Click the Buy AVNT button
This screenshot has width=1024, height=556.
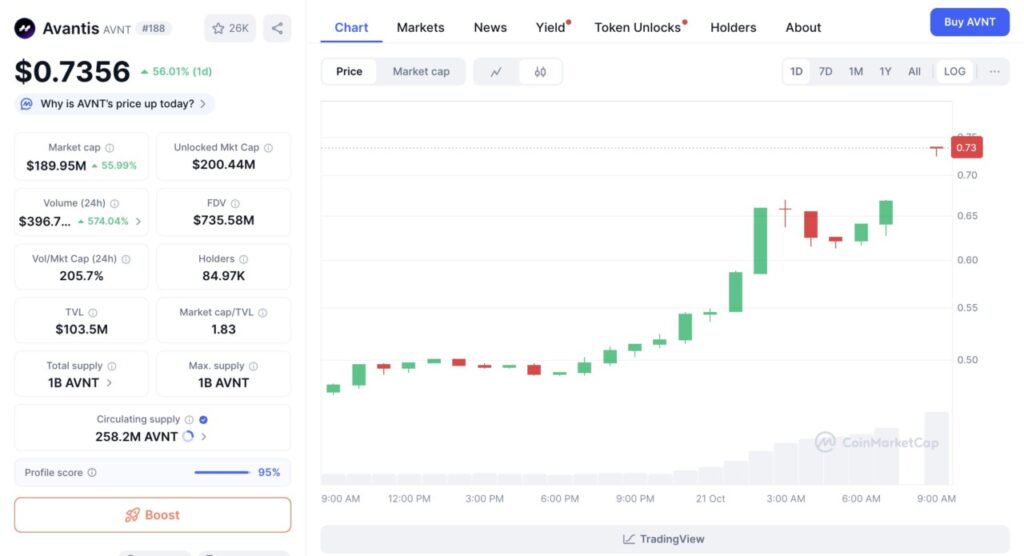coord(969,22)
